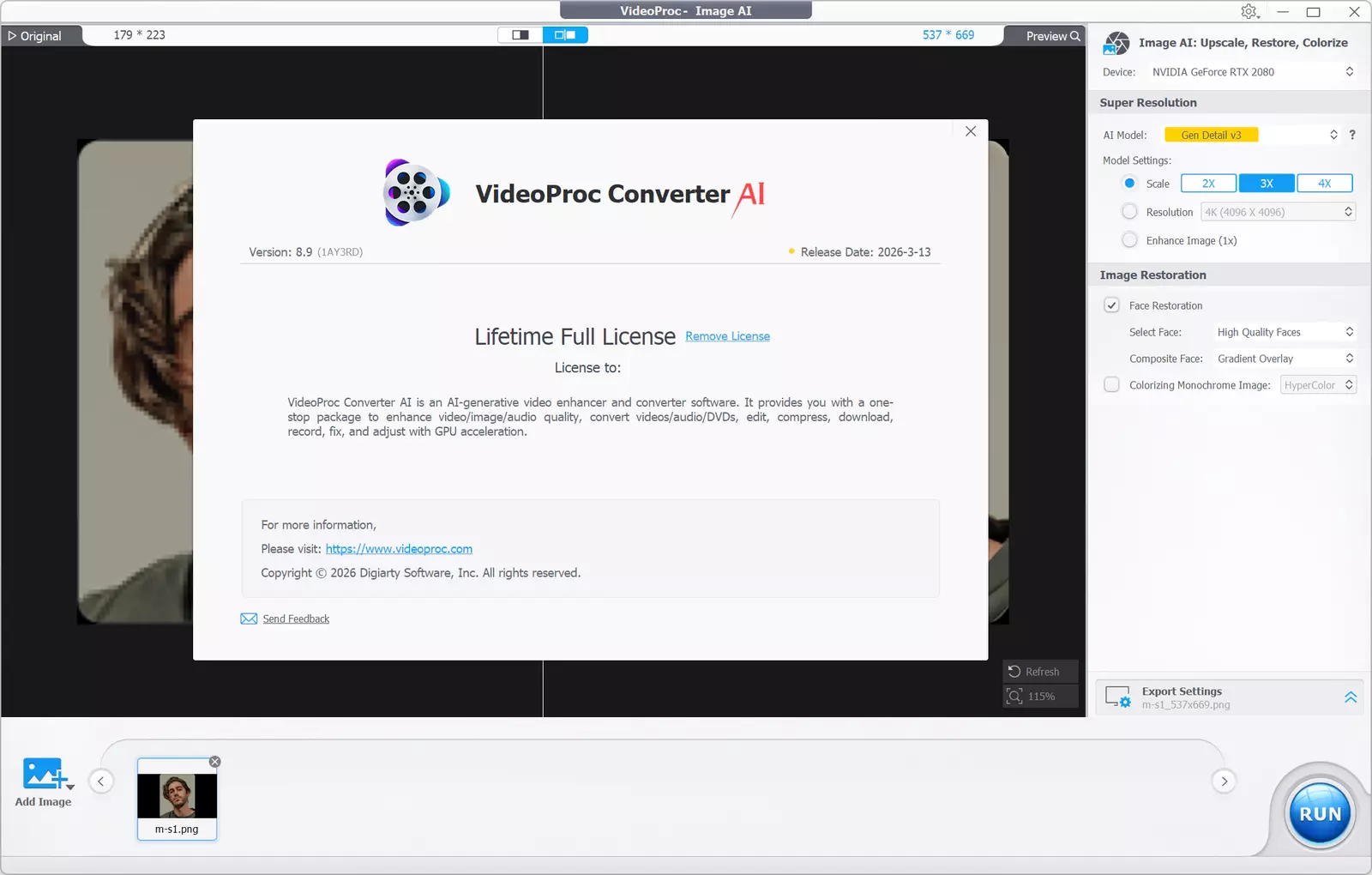
Task: Remove the m-s1.png thumbnail with its X
Action: (215, 762)
